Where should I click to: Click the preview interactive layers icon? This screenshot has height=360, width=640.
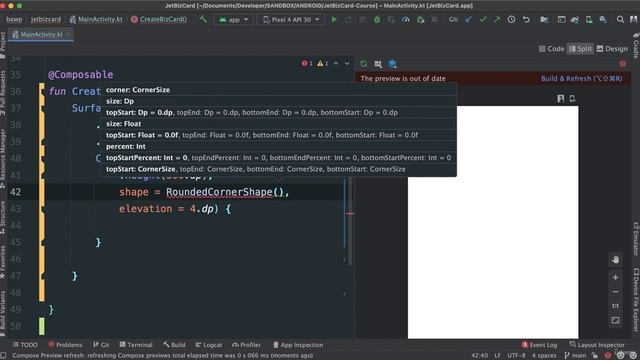pos(392,64)
